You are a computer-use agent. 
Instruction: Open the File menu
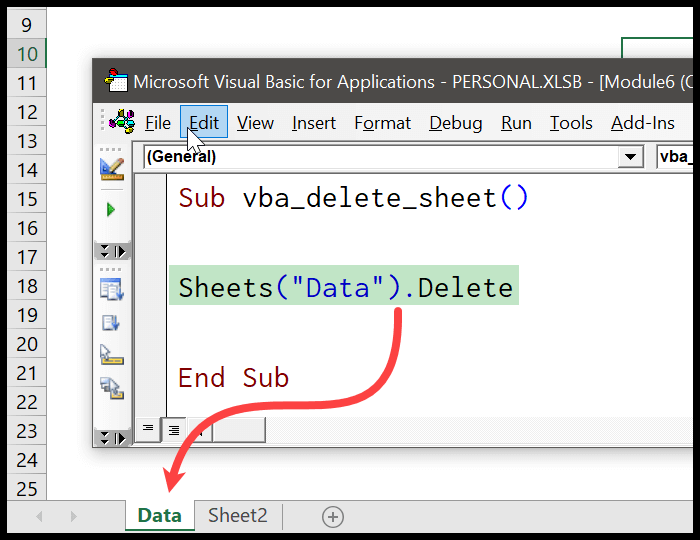tap(158, 123)
